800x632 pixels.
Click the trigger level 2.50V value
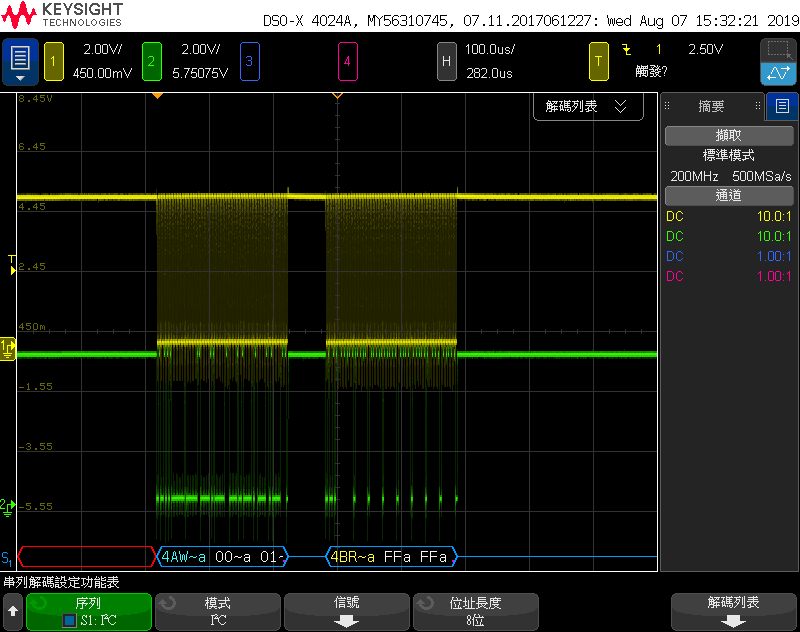point(706,49)
